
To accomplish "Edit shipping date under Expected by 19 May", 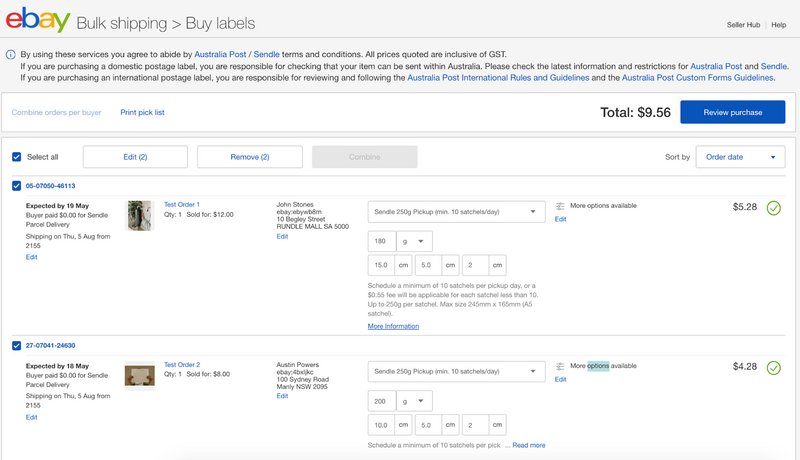I will [32, 257].
